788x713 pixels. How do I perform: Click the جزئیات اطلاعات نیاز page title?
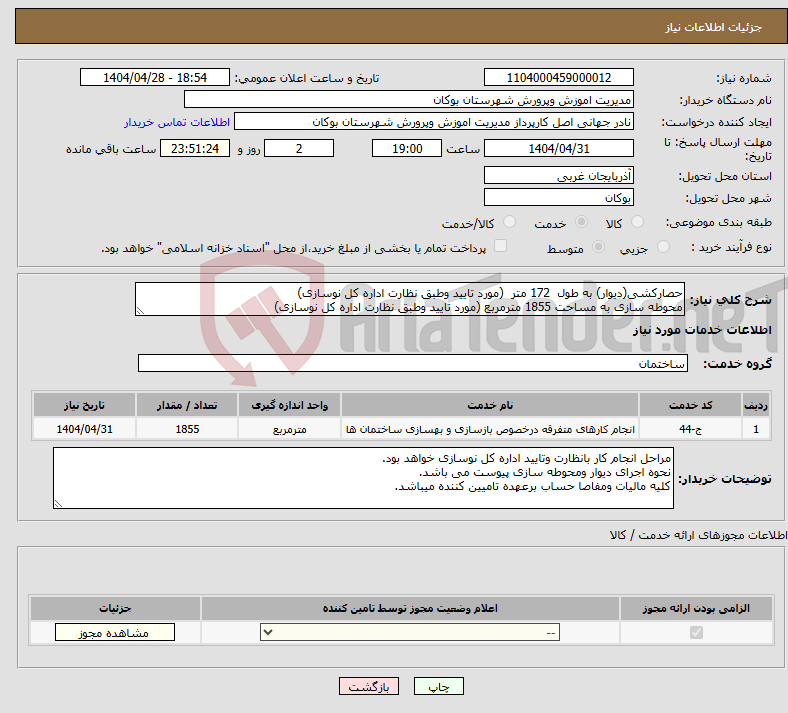pos(714,27)
